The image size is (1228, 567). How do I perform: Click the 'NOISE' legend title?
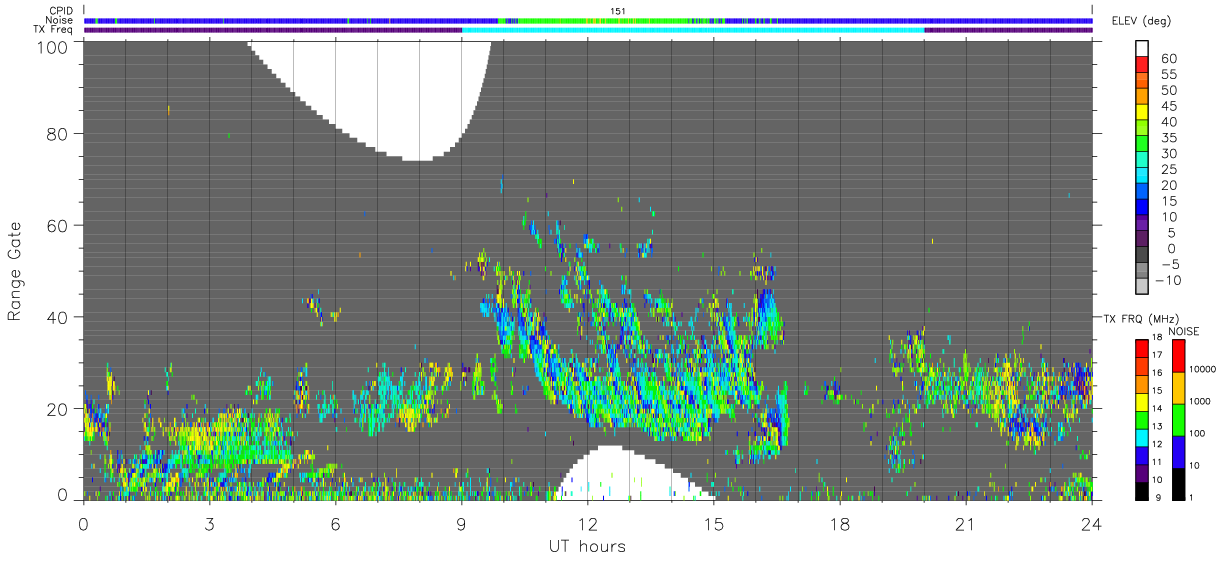click(x=1183, y=331)
